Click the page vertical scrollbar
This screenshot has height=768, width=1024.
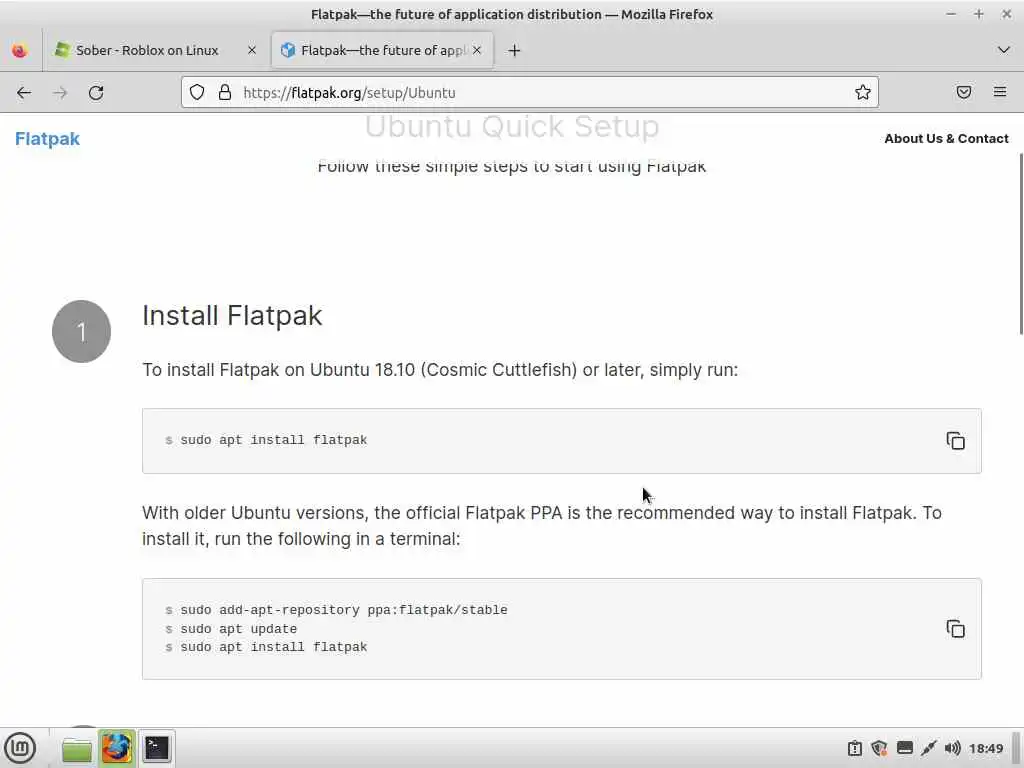tap(1020, 245)
